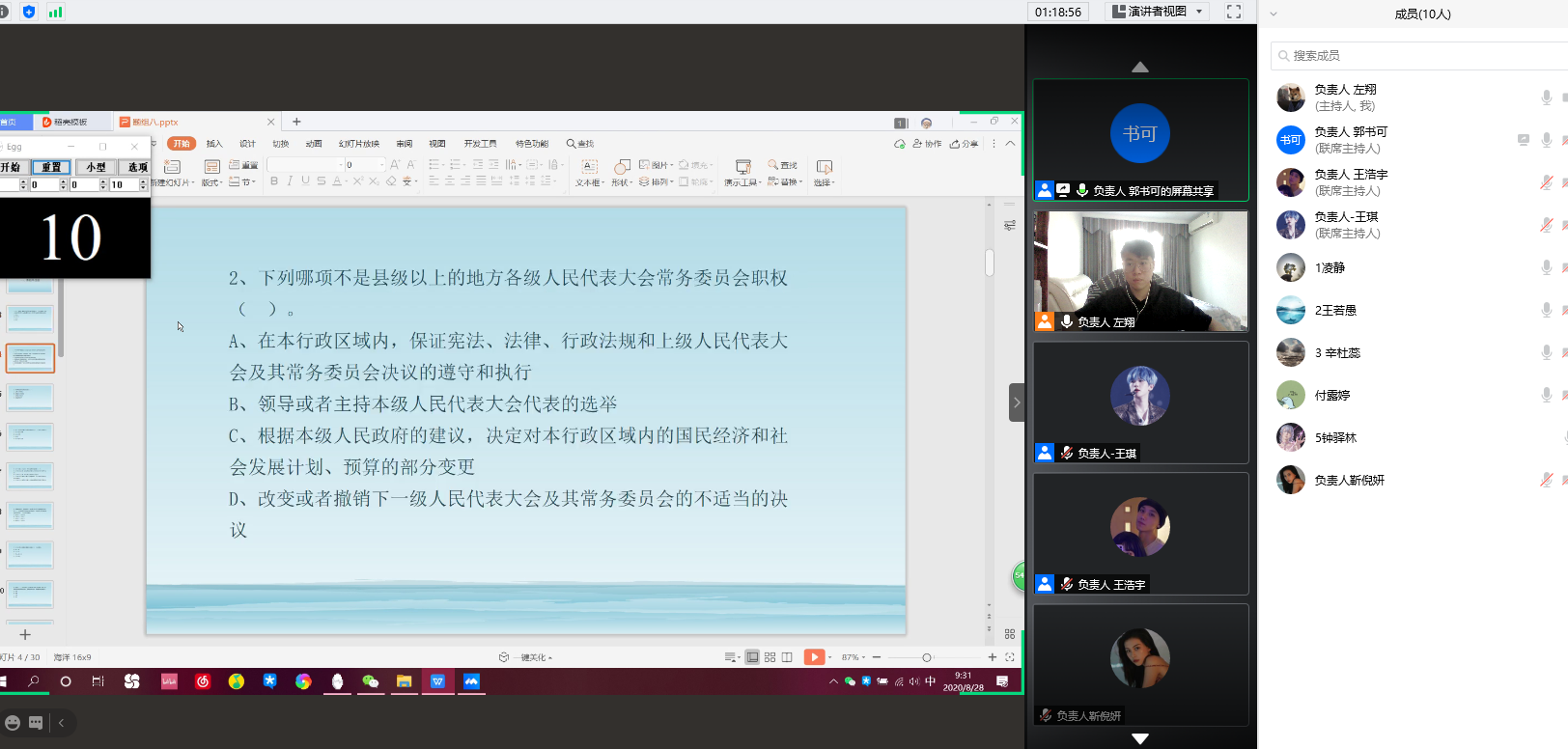The width and height of the screenshot is (1568, 749).
Task: Click the 文本框 text box tool
Action: (589, 173)
